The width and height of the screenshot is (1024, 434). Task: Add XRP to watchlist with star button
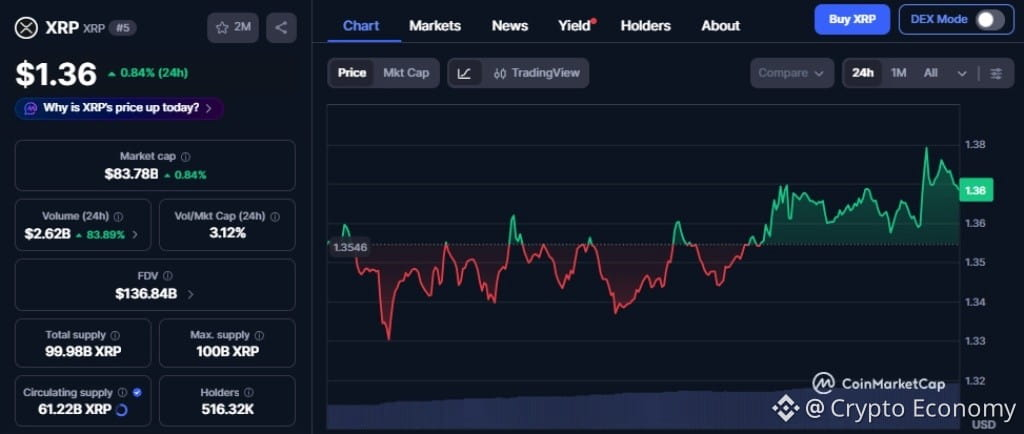point(232,27)
